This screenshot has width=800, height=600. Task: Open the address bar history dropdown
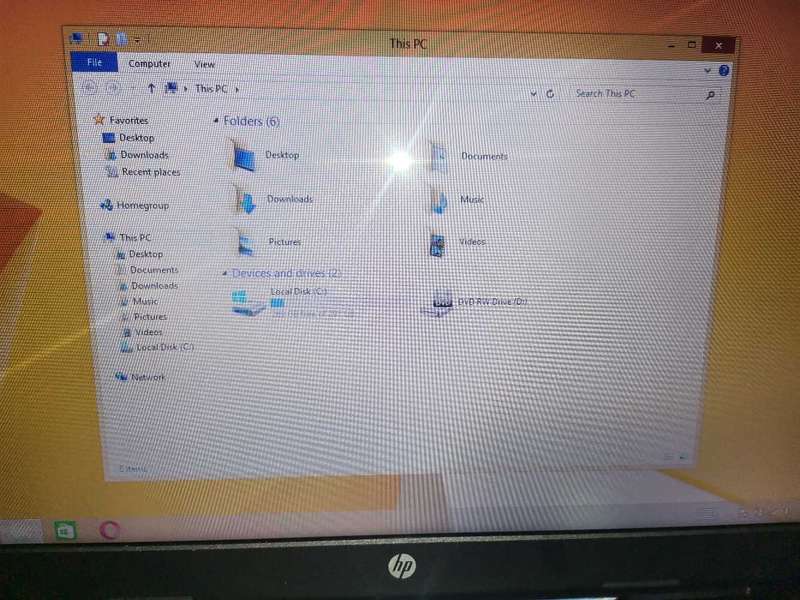533,93
